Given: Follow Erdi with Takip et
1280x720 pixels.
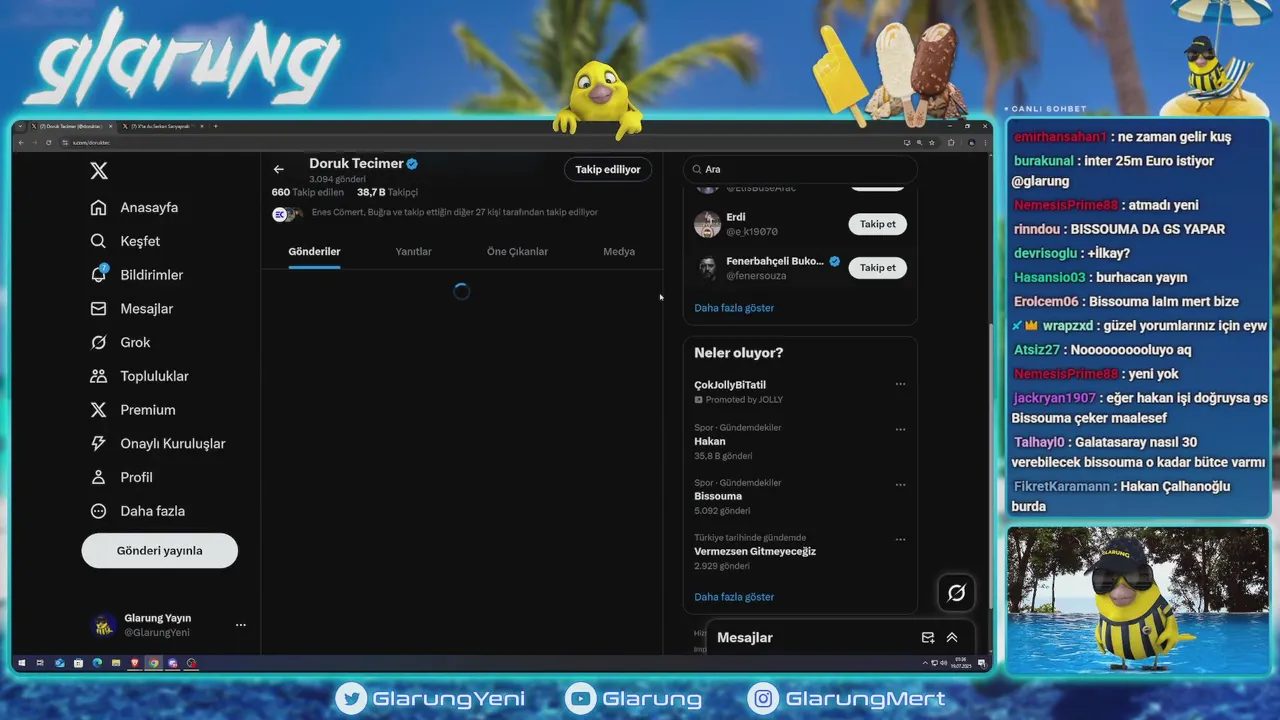Looking at the screenshot, I should click(878, 224).
